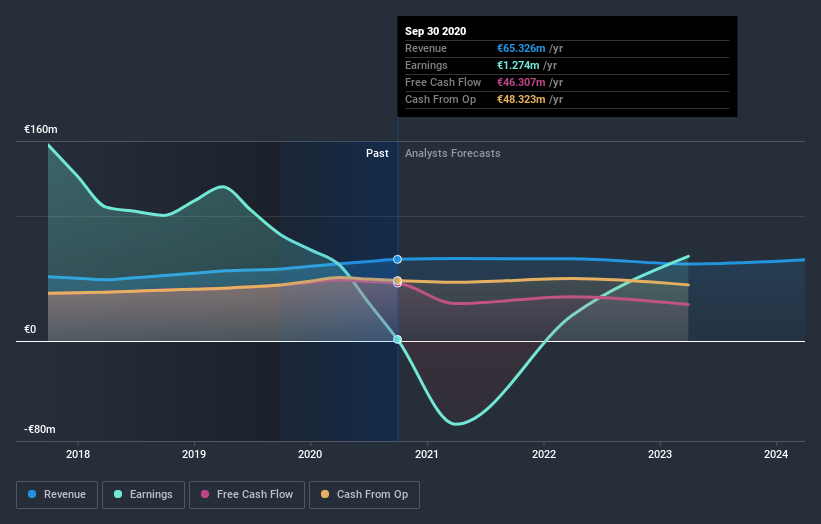This screenshot has width=821, height=524.
Task: Toggle the Free Cash Flow legend button
Action: (x=247, y=495)
